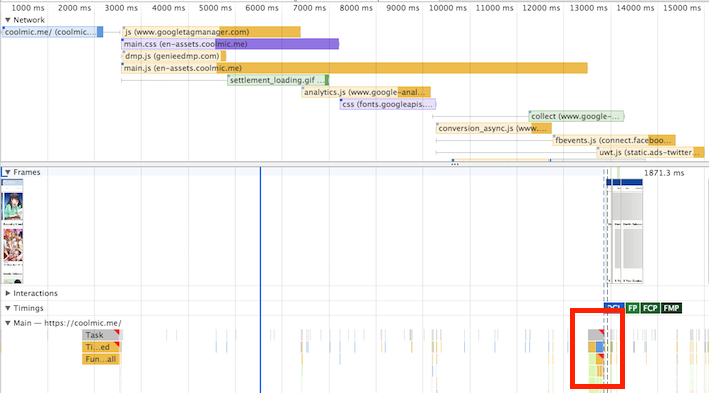Image resolution: width=709 pixels, height=393 pixels.
Task: Click the 1871.3 ms frame duration
Action: 664,173
